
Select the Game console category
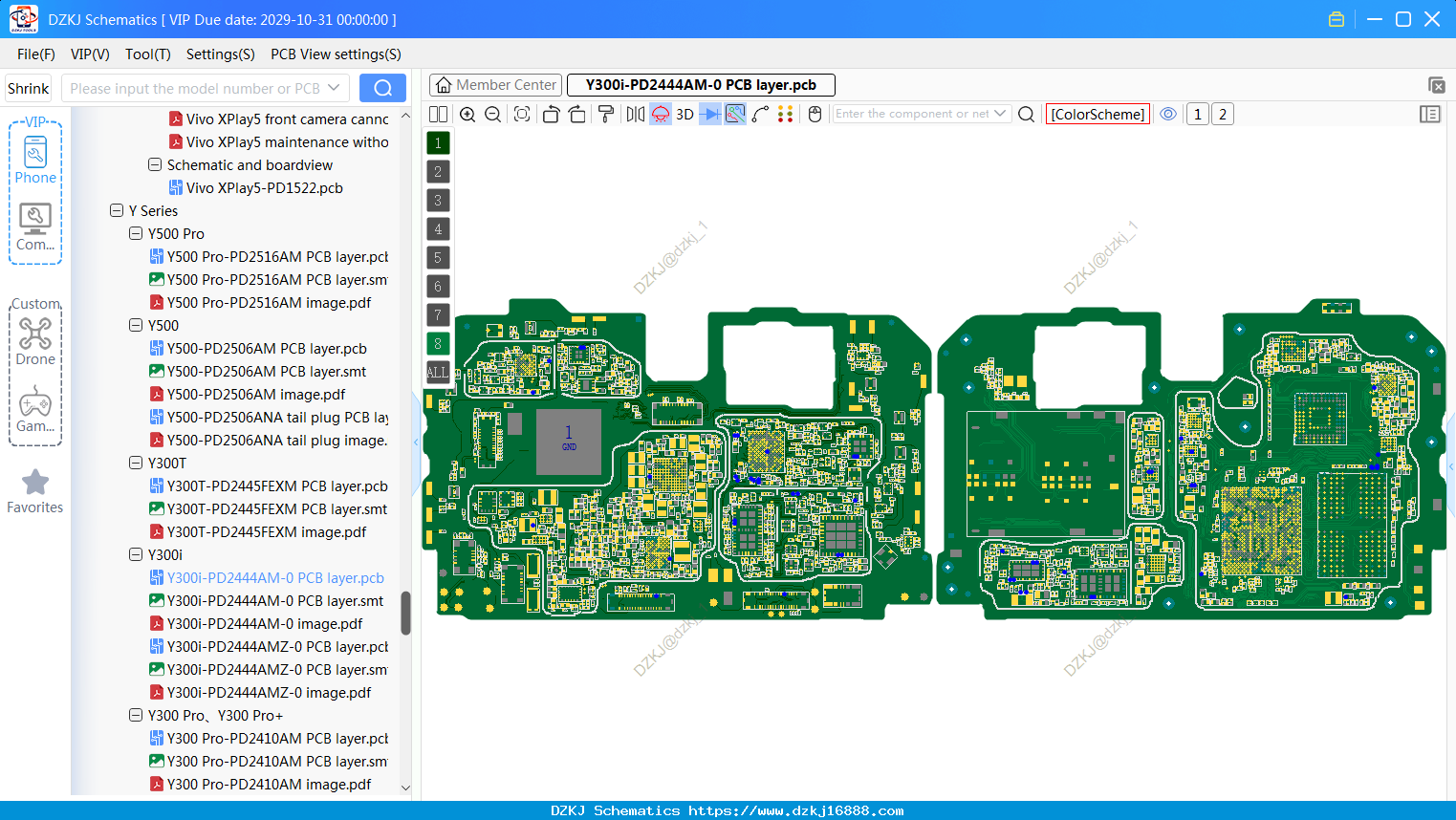click(35, 408)
